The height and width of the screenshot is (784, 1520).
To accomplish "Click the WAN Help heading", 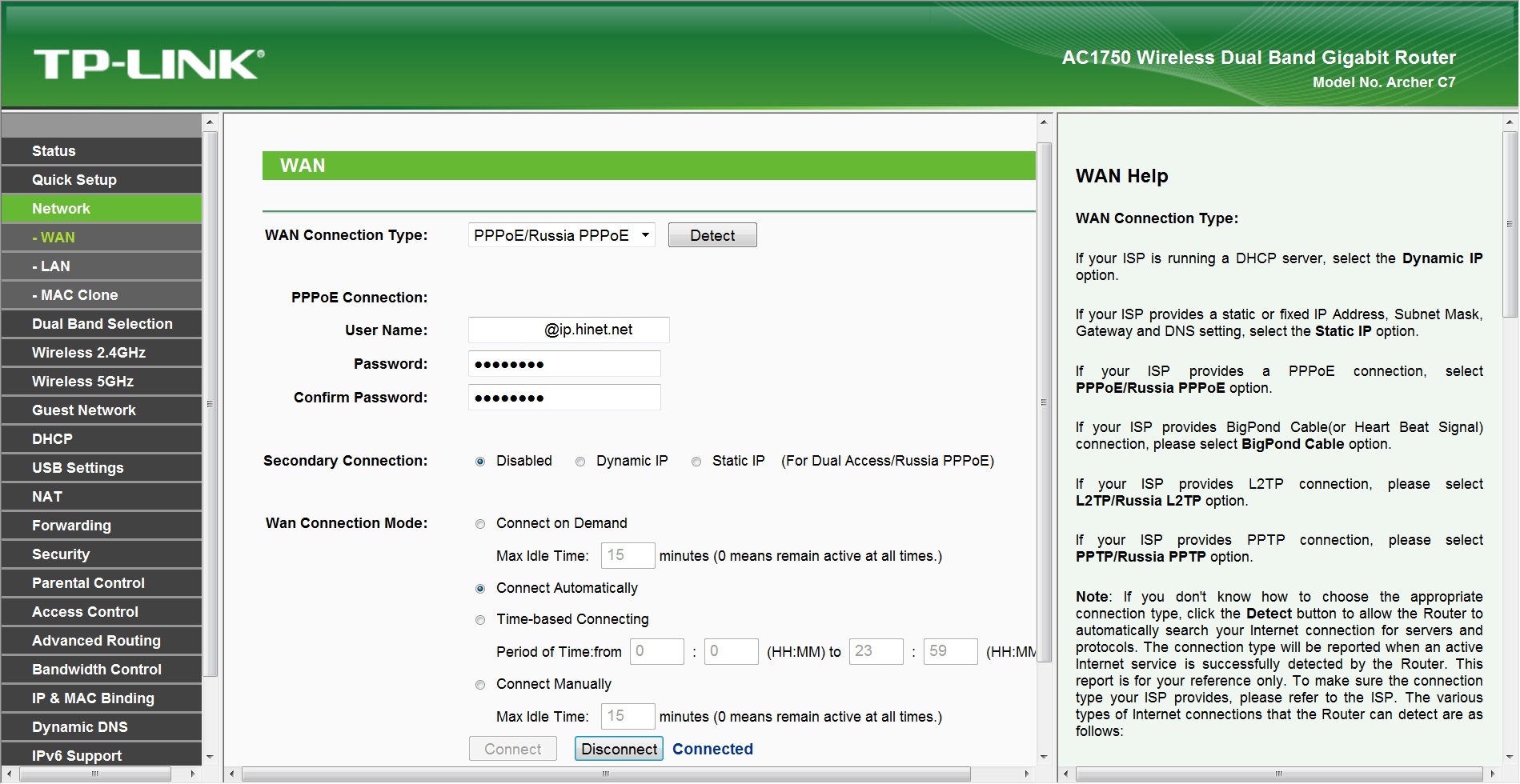I will tap(1121, 176).
